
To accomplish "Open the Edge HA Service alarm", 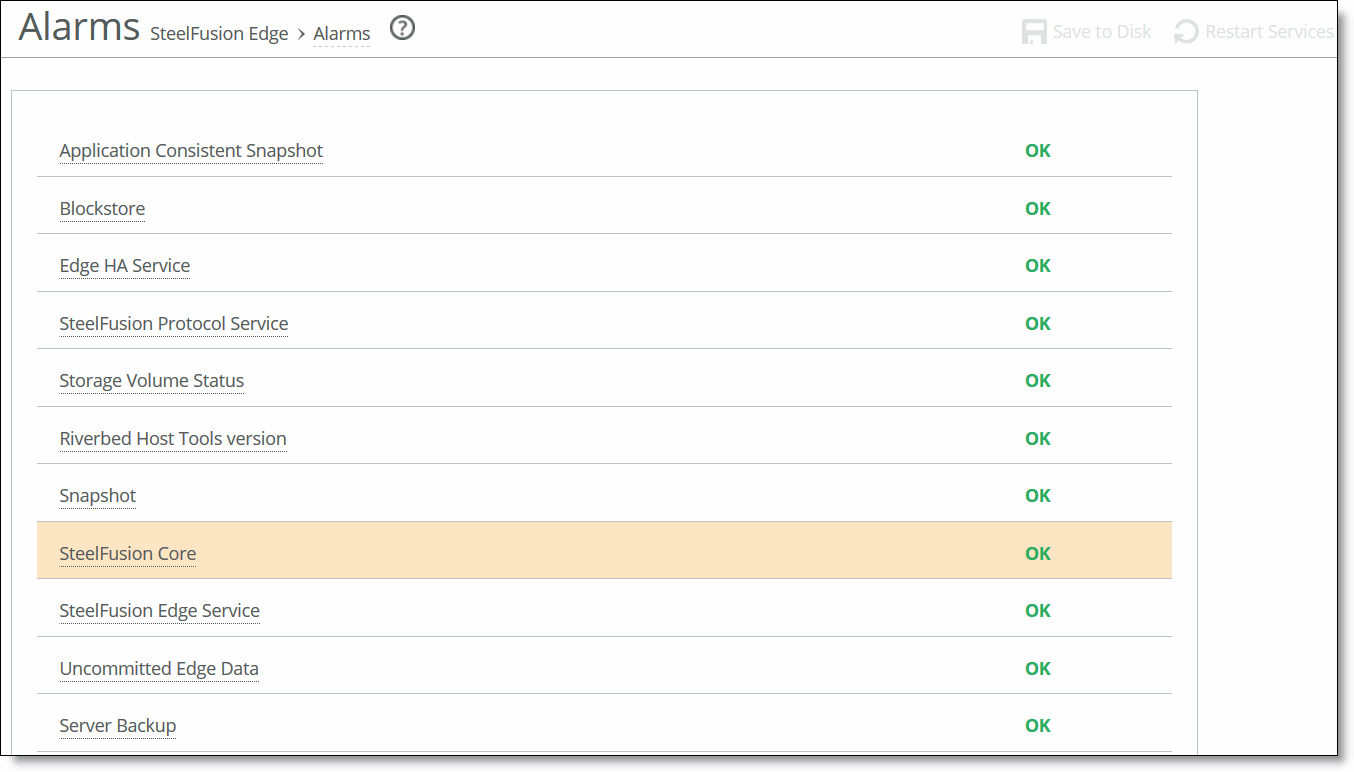I will [x=125, y=266].
